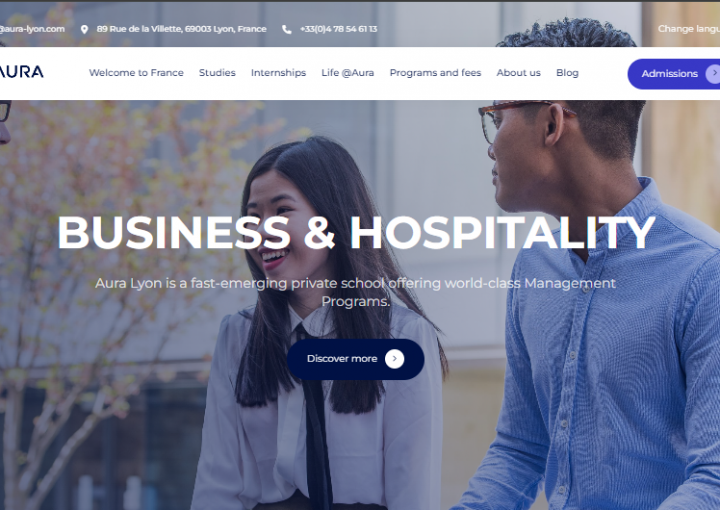Image resolution: width=720 pixels, height=510 pixels.
Task: Click the AURA logo
Action: (x=21, y=72)
